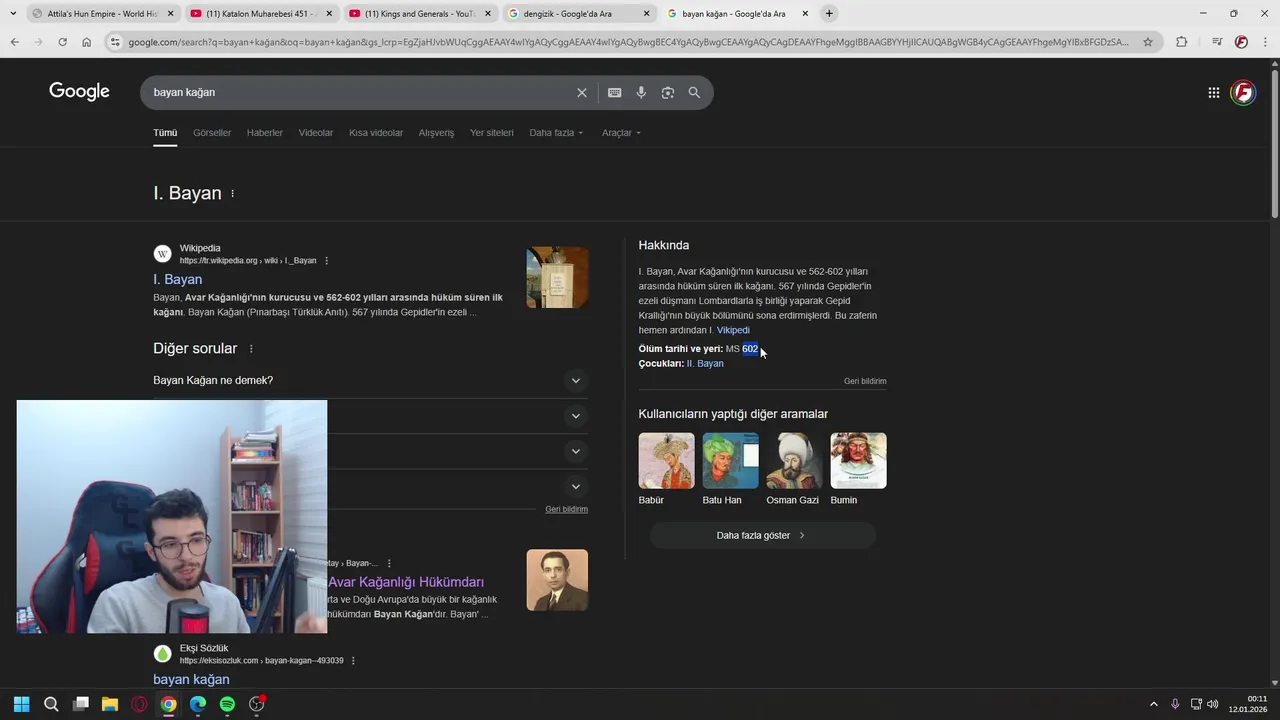Open options menu of Ekşi Sözlük result
The height and width of the screenshot is (720, 1280).
tap(353, 661)
